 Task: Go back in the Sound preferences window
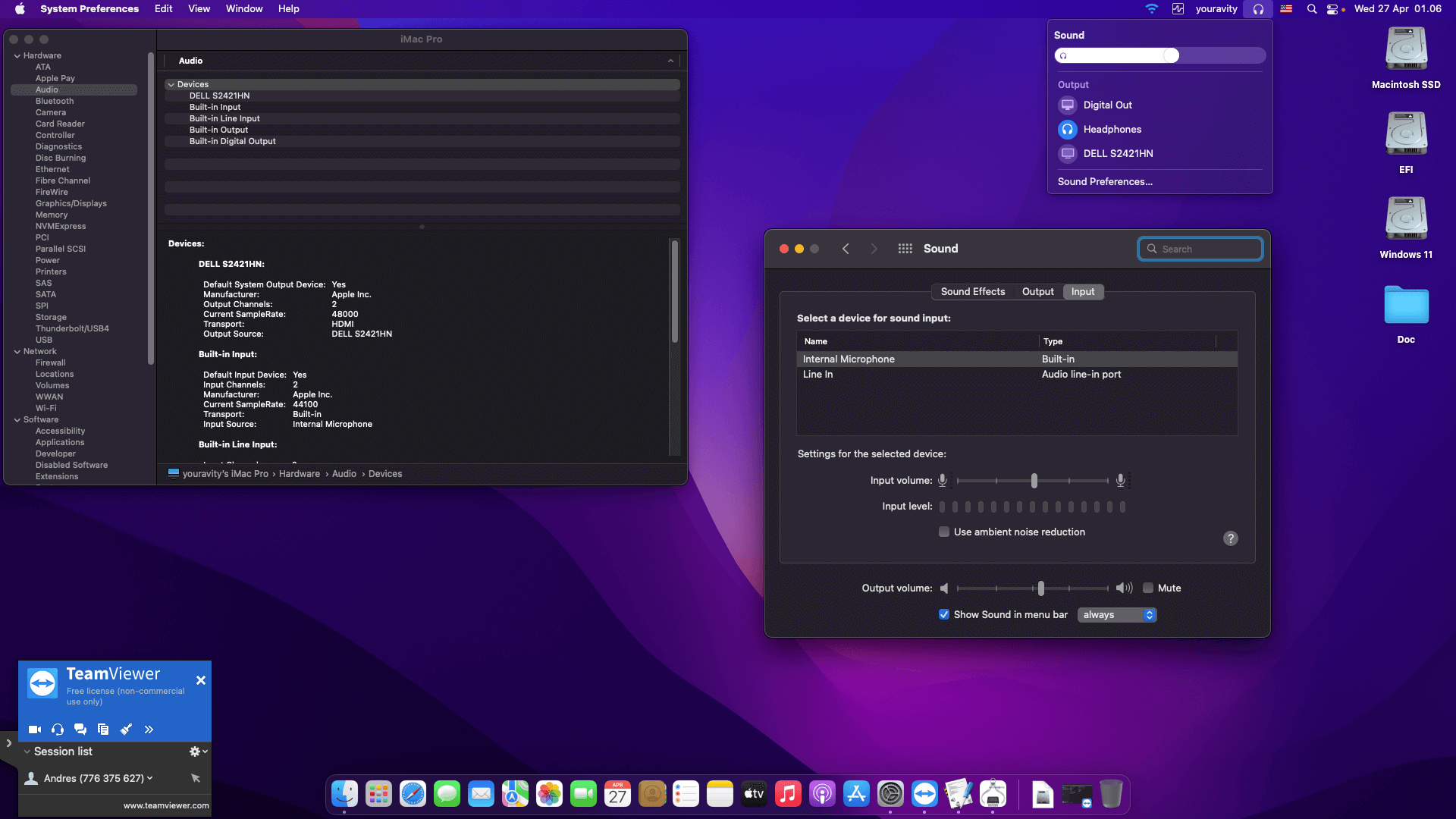coord(846,249)
